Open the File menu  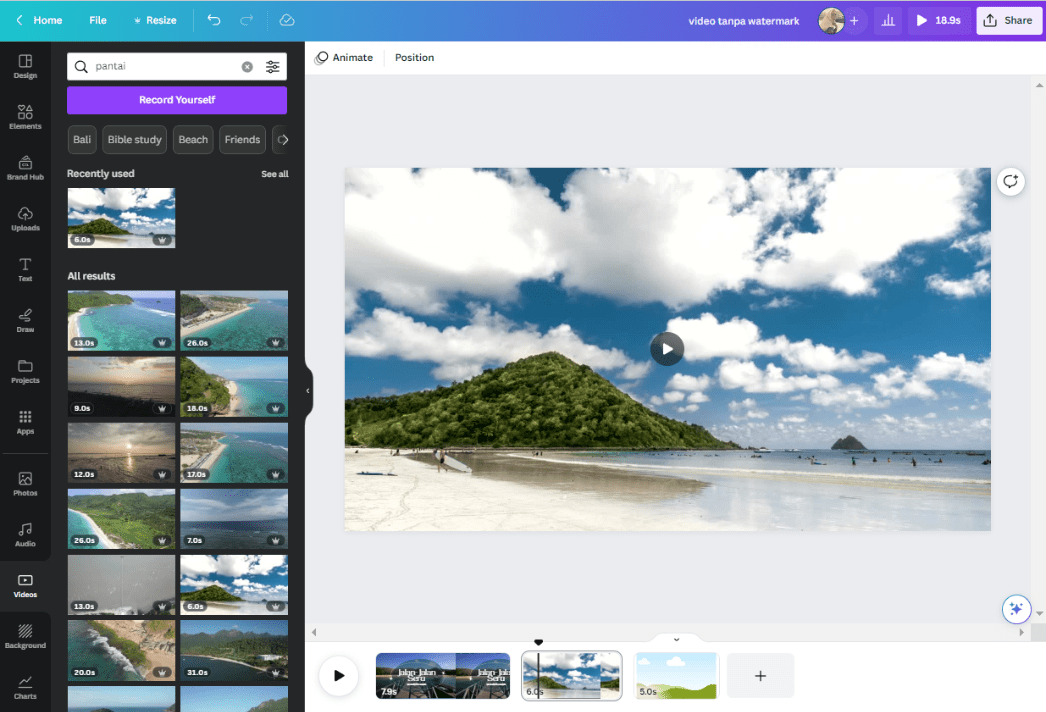click(x=97, y=19)
